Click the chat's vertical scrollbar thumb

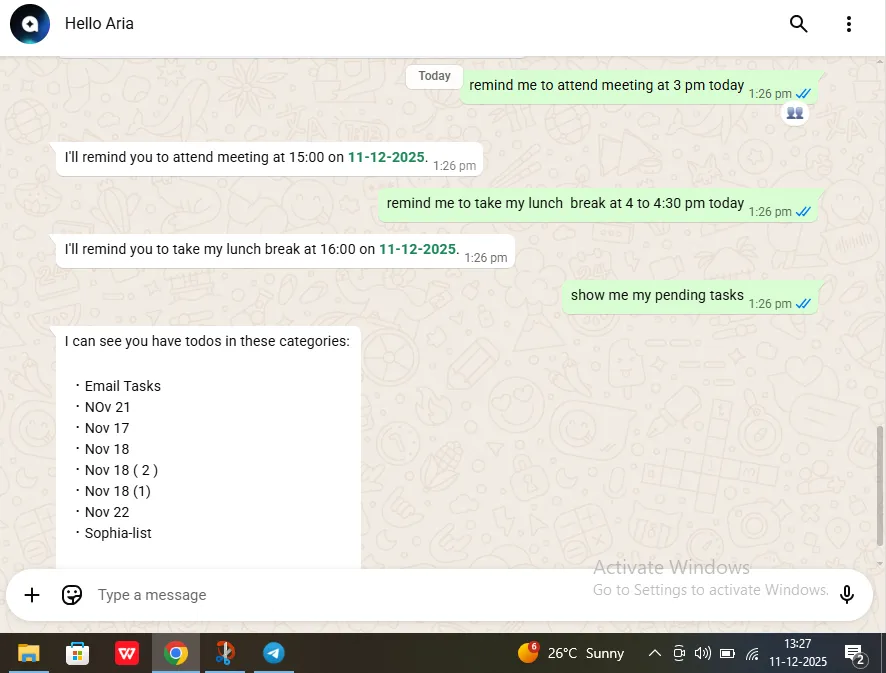coord(880,485)
